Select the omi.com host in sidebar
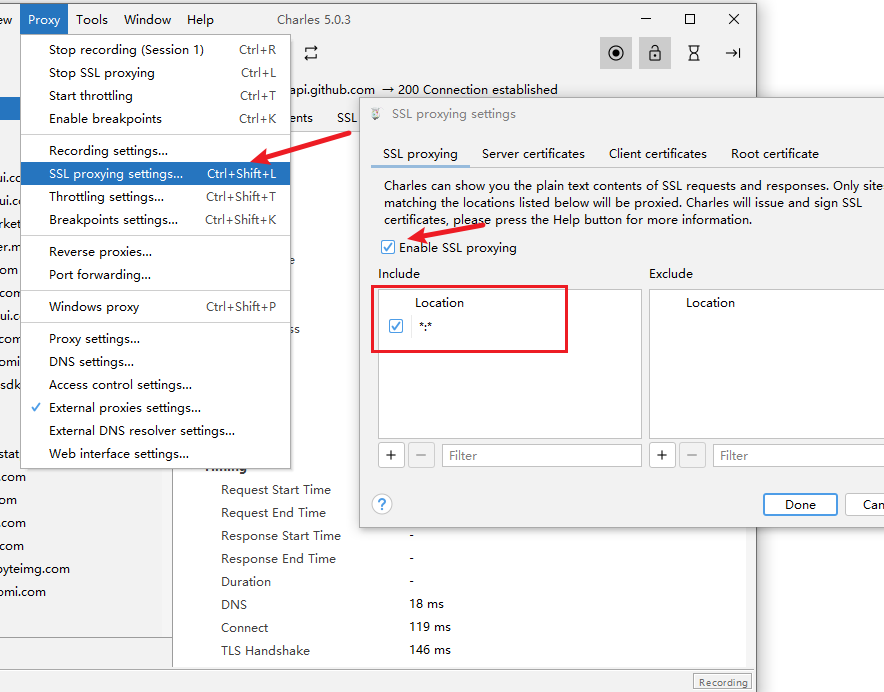884x692 pixels. pos(23,592)
